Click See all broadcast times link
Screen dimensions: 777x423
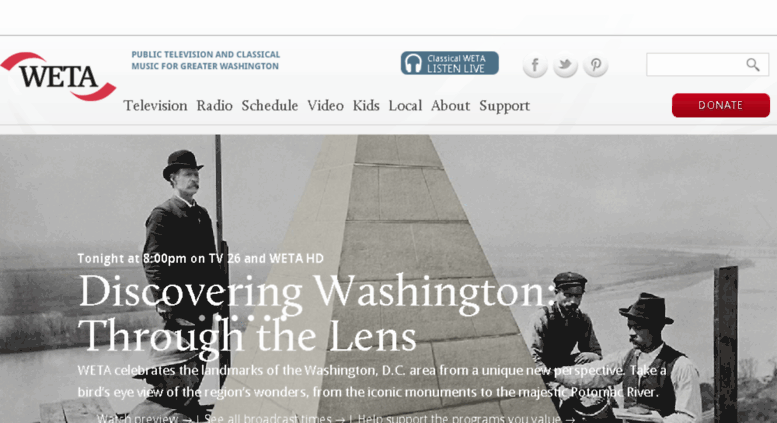coord(275,419)
